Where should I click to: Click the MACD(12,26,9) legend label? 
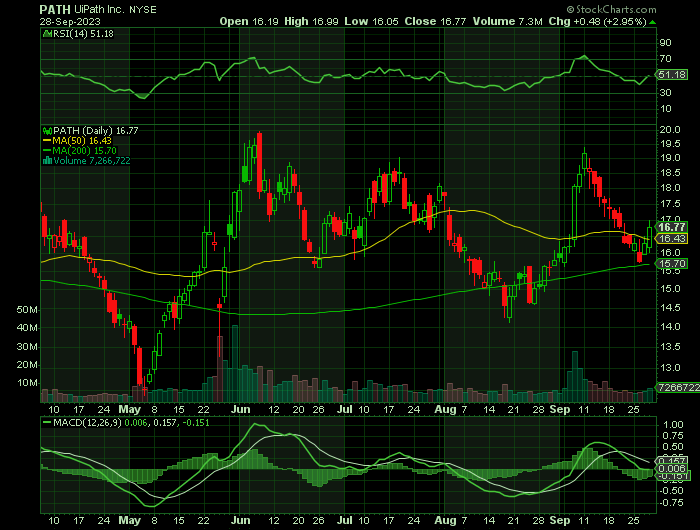[x=87, y=422]
